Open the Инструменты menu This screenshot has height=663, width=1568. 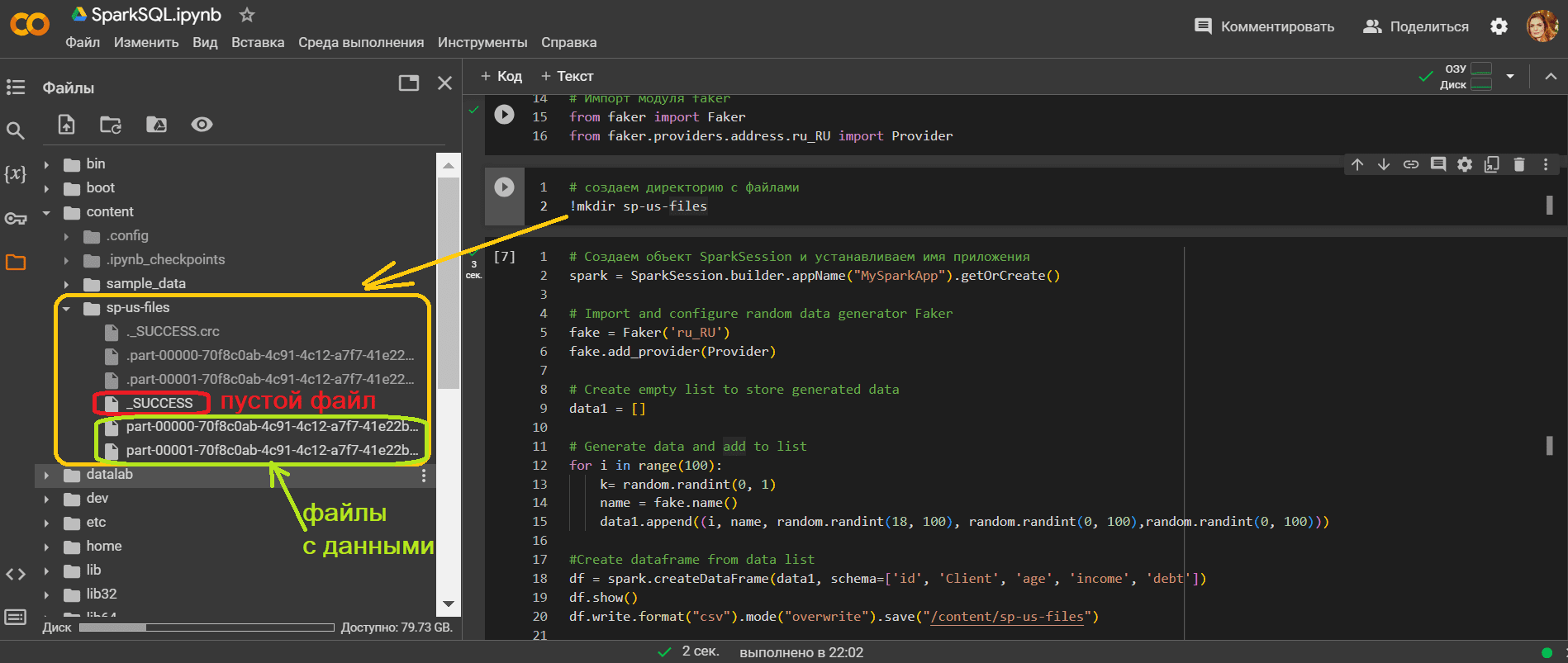[482, 42]
